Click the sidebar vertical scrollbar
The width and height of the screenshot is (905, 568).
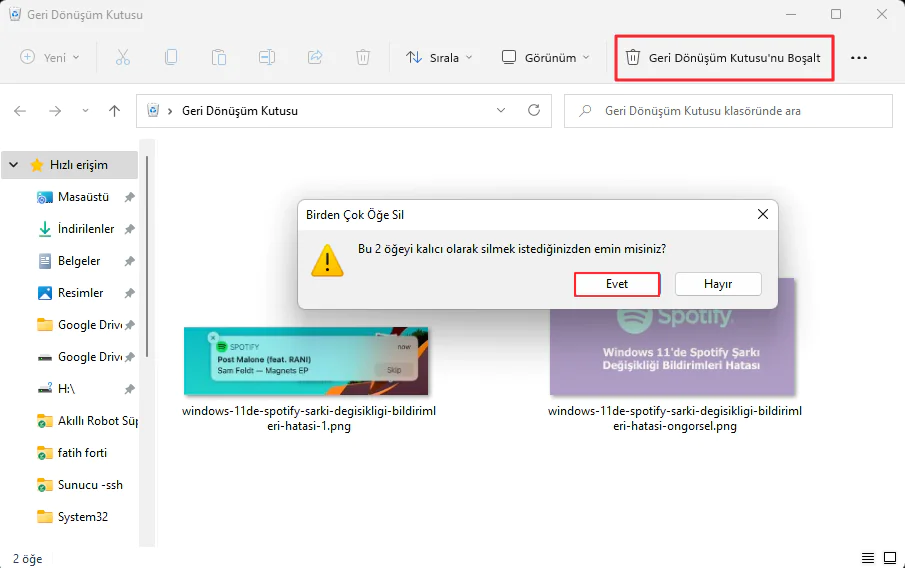pyautogui.click(x=147, y=257)
